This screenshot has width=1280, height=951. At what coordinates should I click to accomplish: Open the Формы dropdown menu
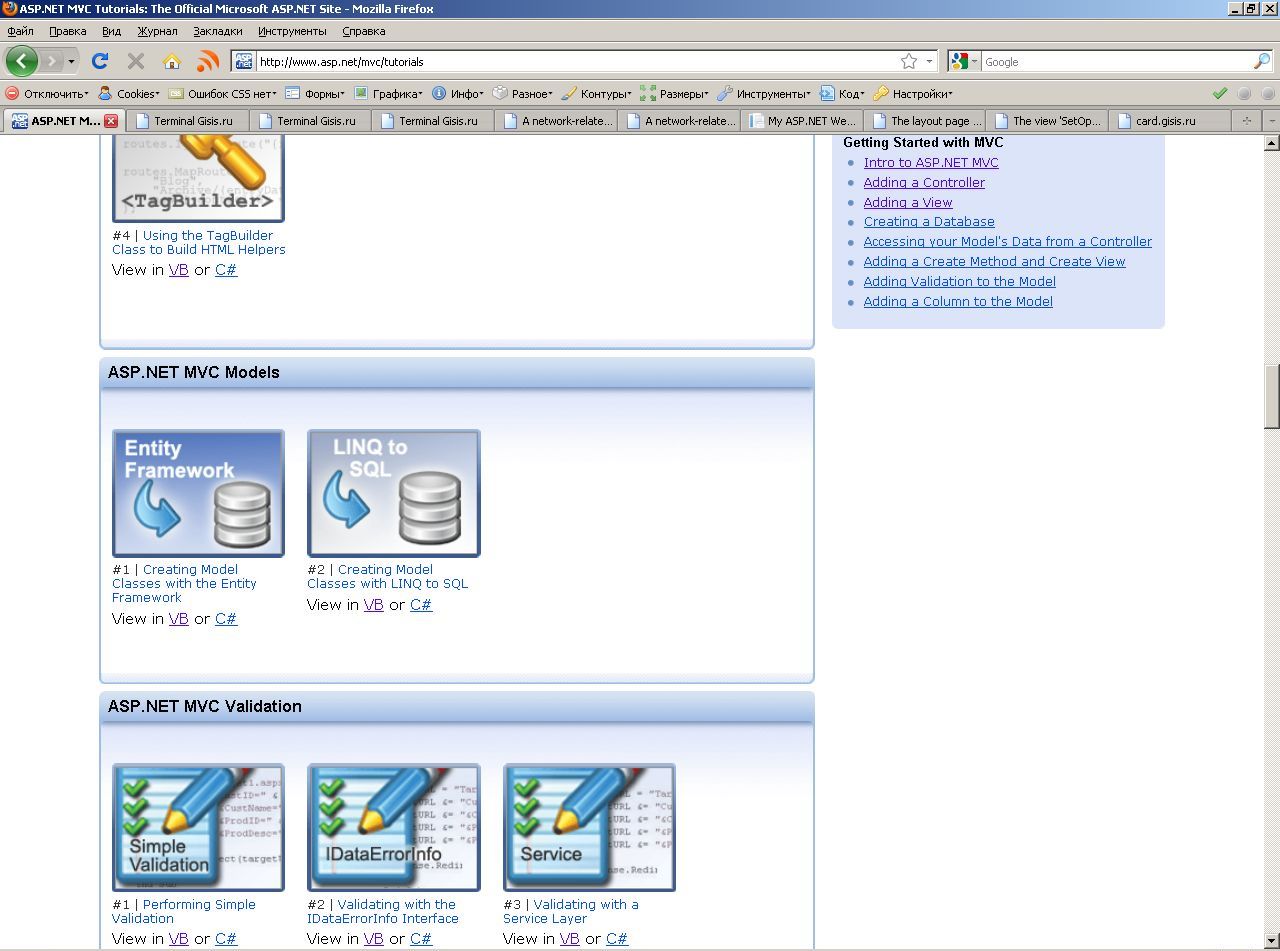click(x=315, y=93)
